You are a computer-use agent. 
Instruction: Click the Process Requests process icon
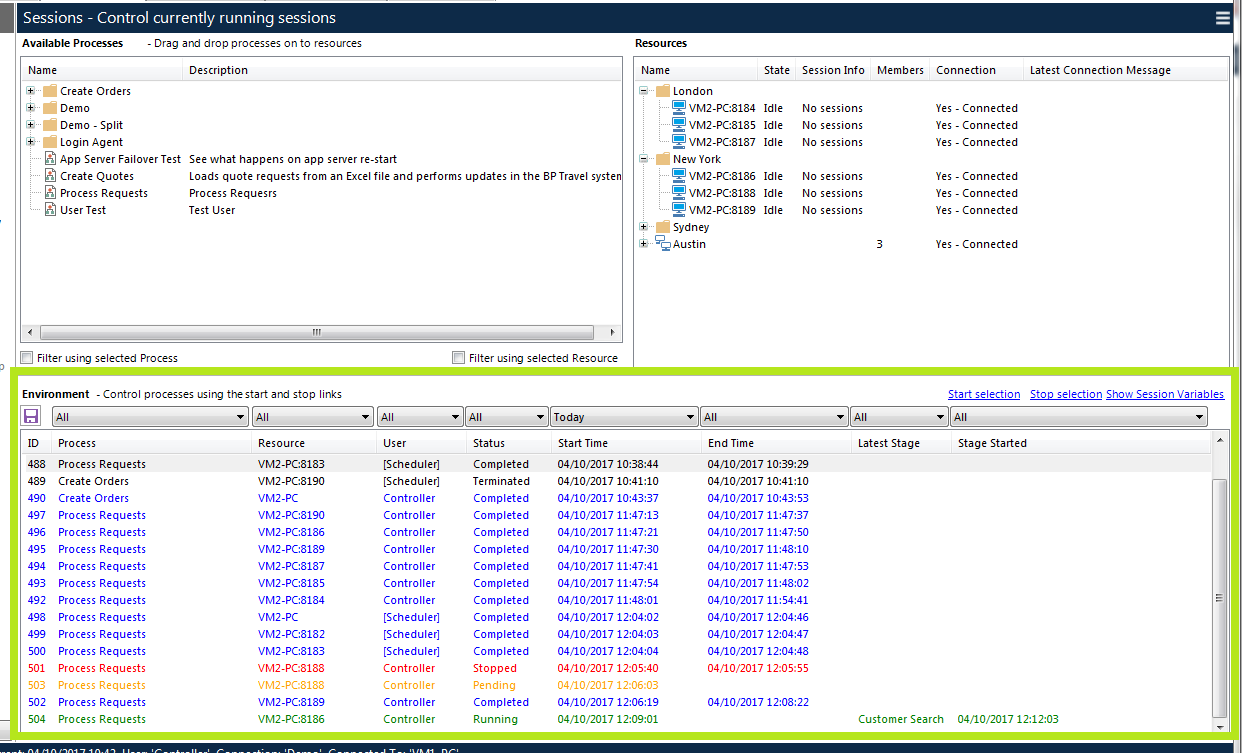point(50,193)
